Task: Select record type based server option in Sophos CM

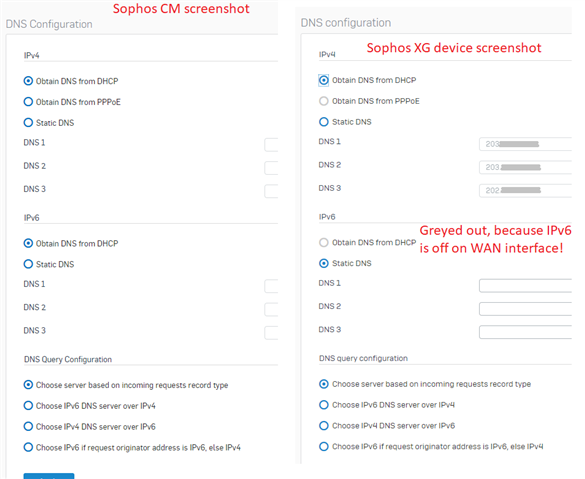Action: (28, 385)
